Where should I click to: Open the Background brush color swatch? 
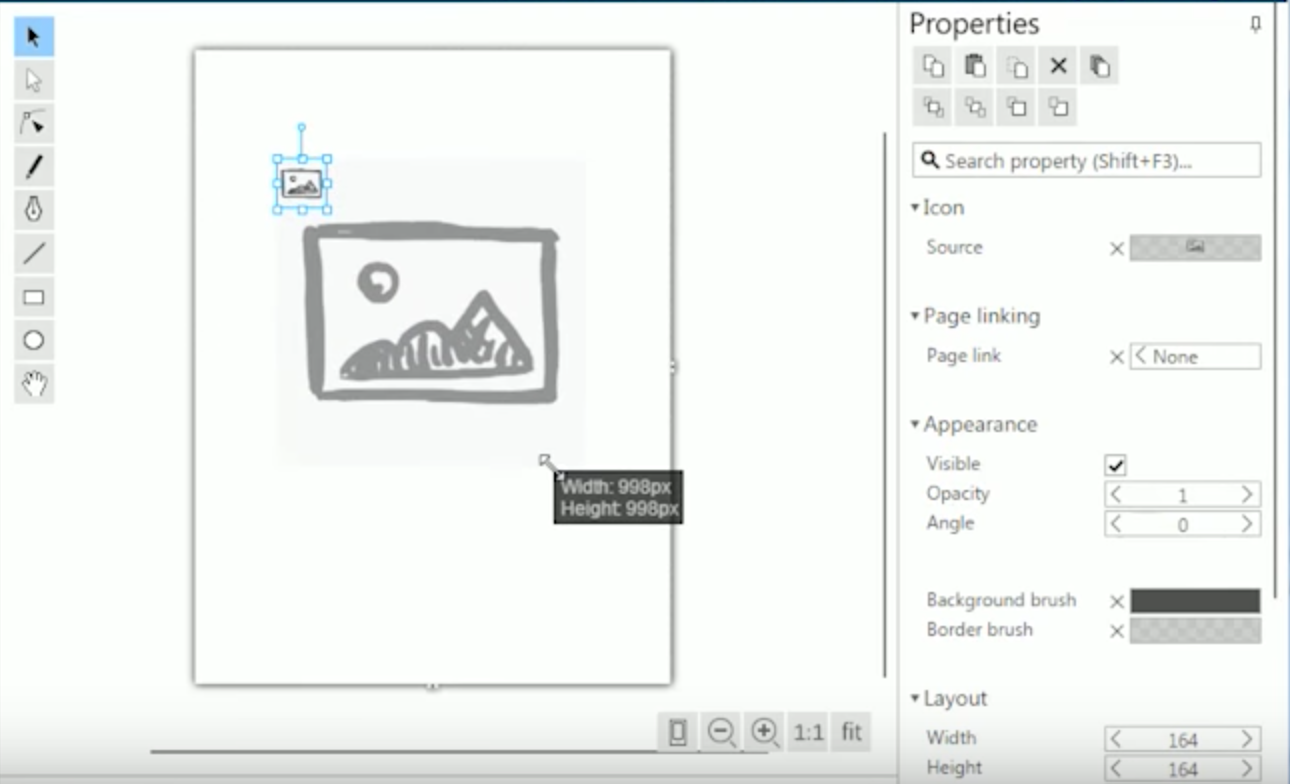(1196, 600)
